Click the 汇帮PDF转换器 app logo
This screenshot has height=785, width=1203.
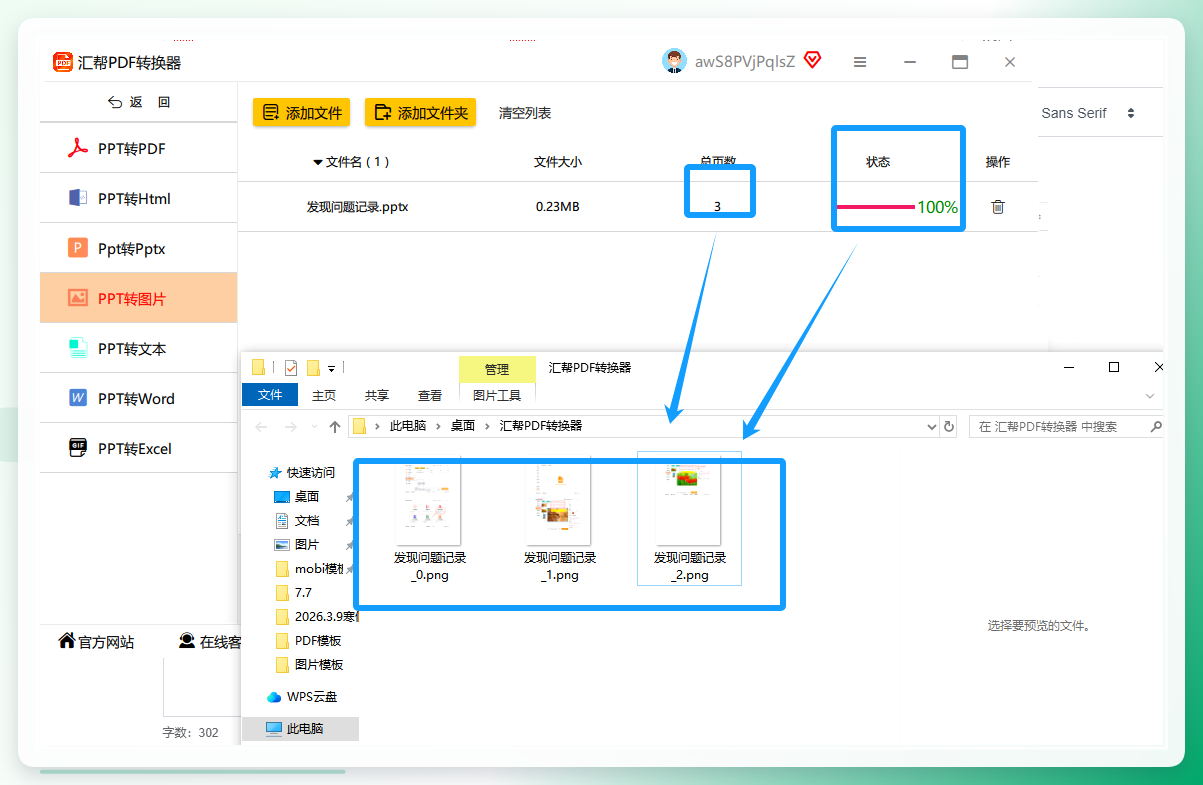64,62
